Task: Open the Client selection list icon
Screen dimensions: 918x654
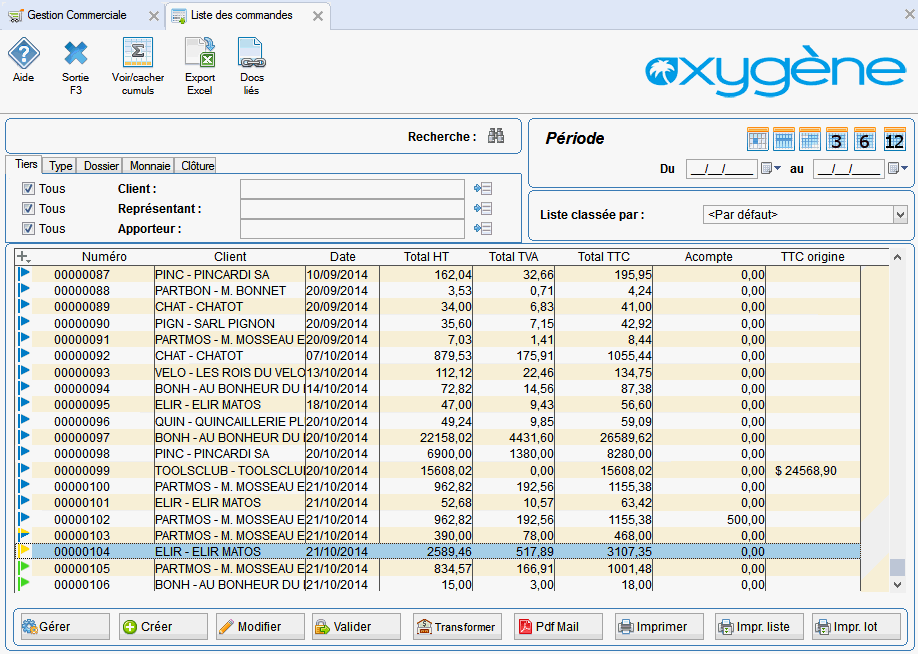Action: point(483,189)
